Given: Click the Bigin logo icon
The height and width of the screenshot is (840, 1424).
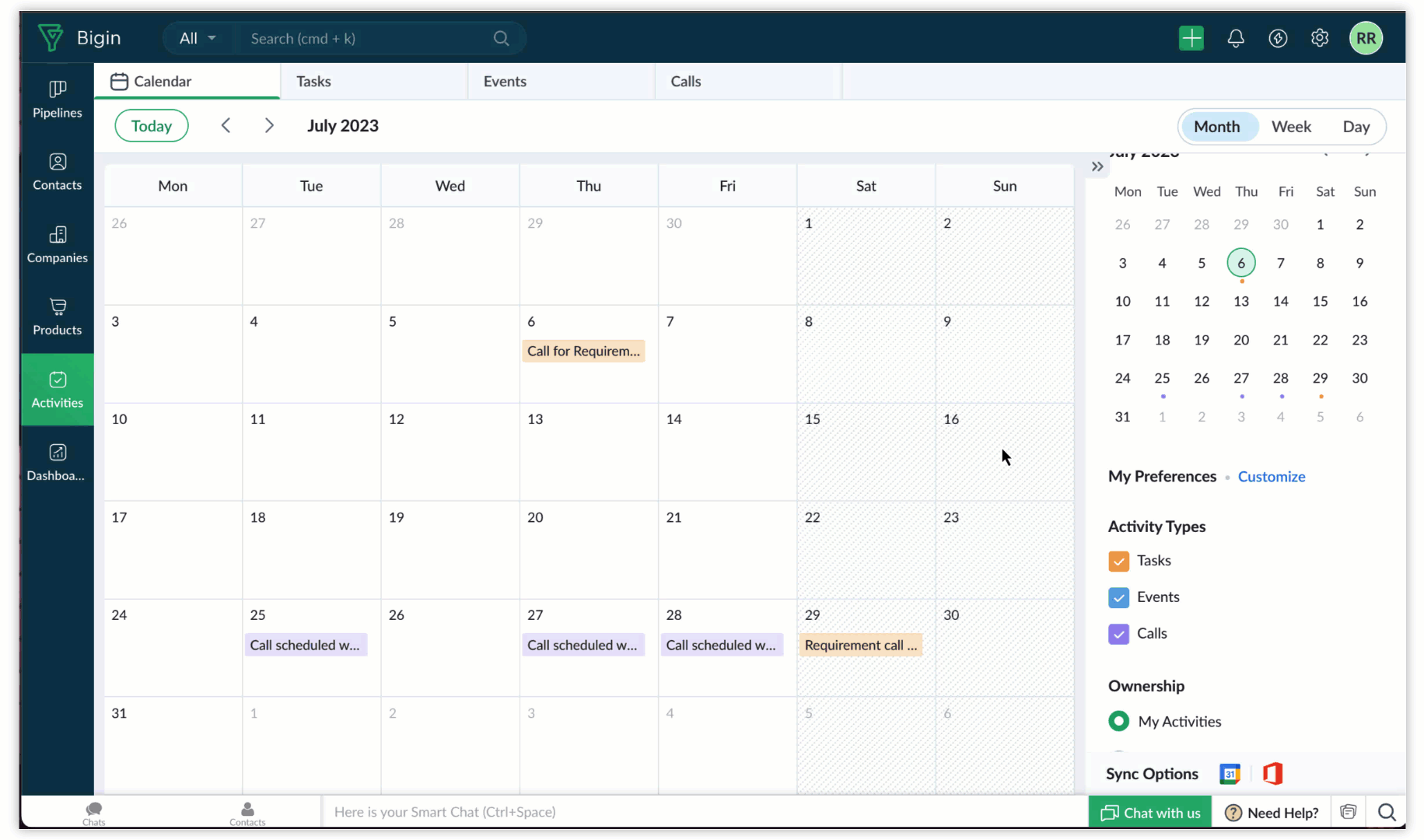Looking at the screenshot, I should (x=51, y=37).
